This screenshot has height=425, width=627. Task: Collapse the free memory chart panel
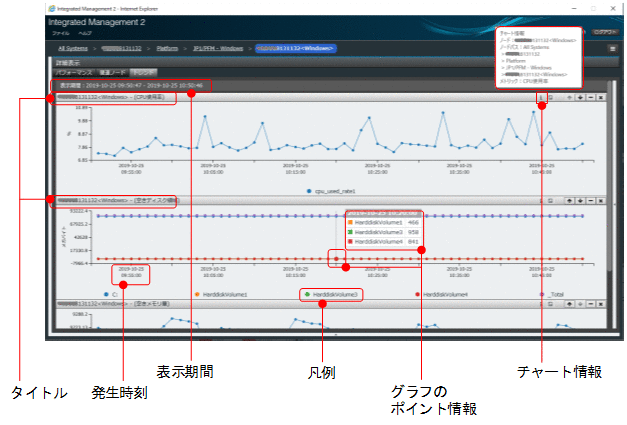click(591, 304)
